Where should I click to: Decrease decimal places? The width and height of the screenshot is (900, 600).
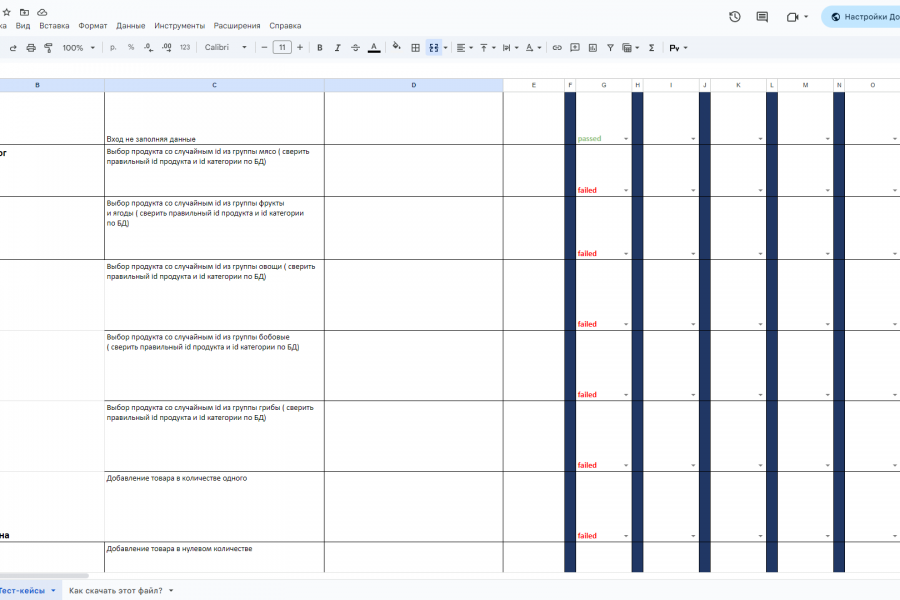(149, 48)
